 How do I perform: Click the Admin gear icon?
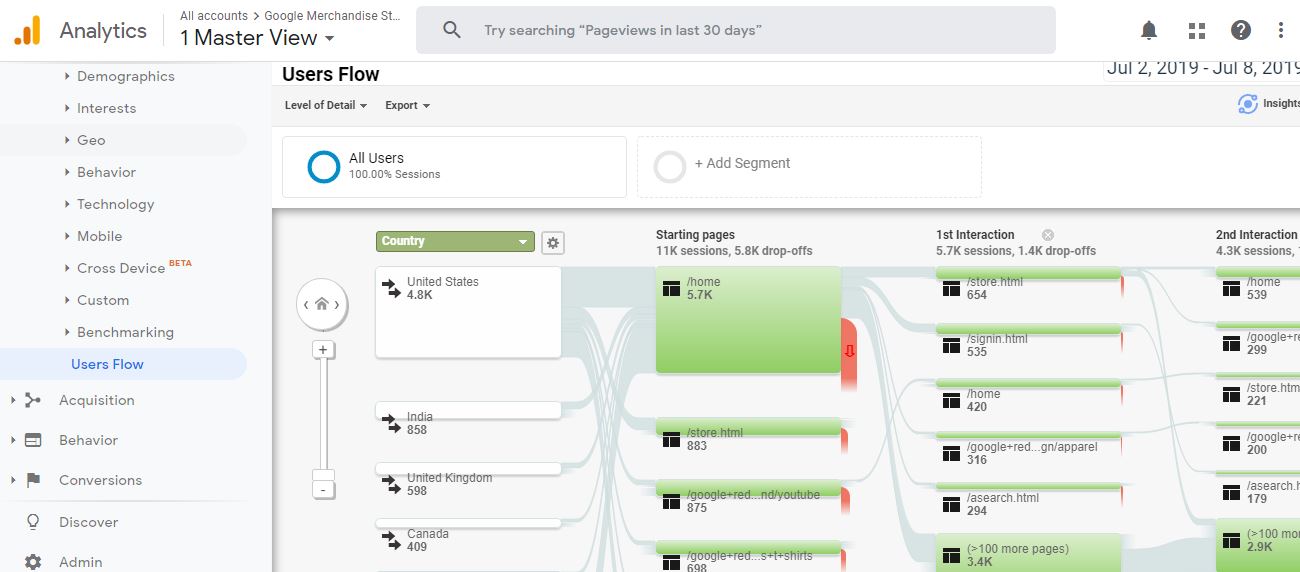tap(33, 562)
